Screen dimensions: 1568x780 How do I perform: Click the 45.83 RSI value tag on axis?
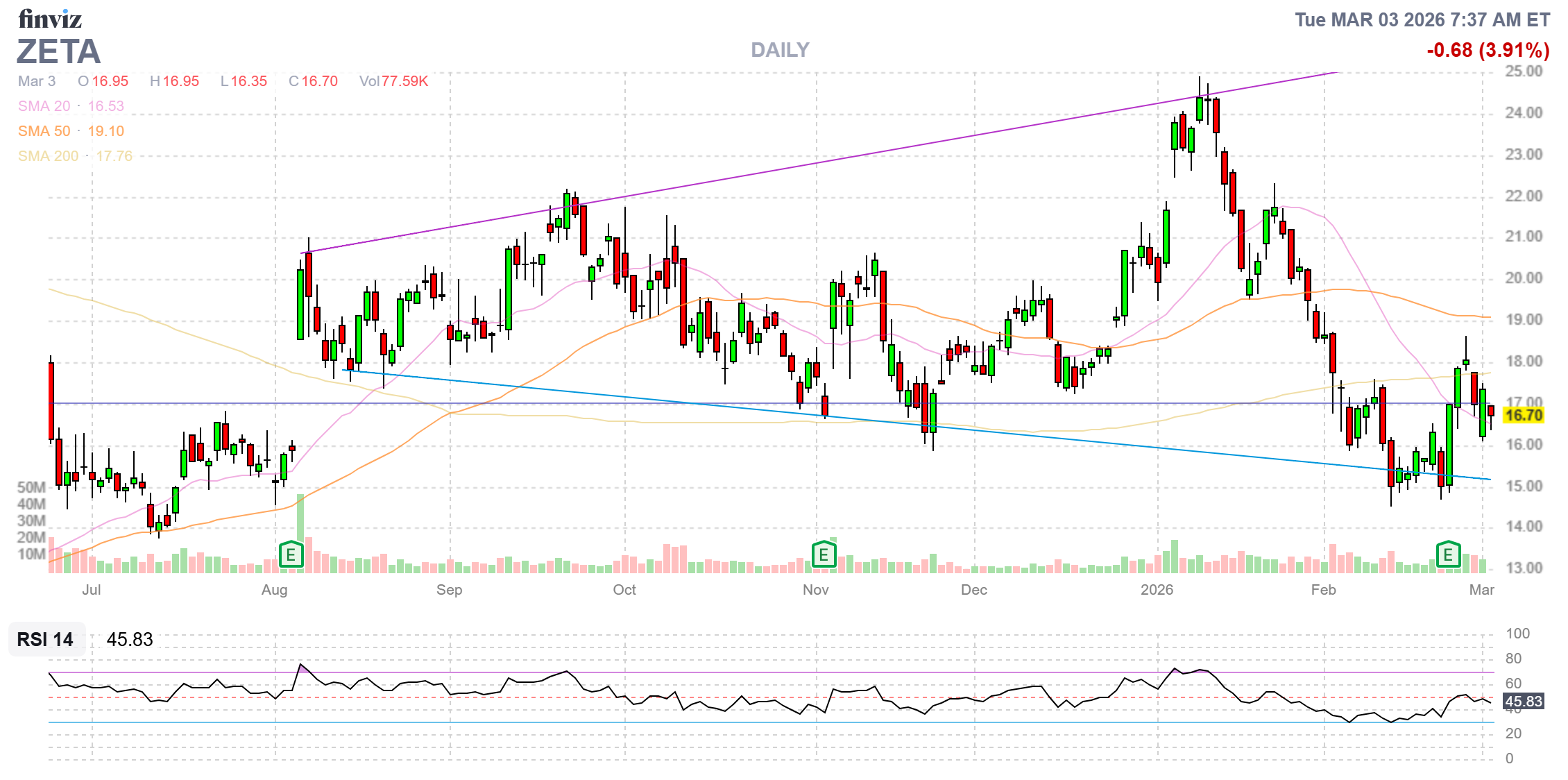click(1524, 702)
